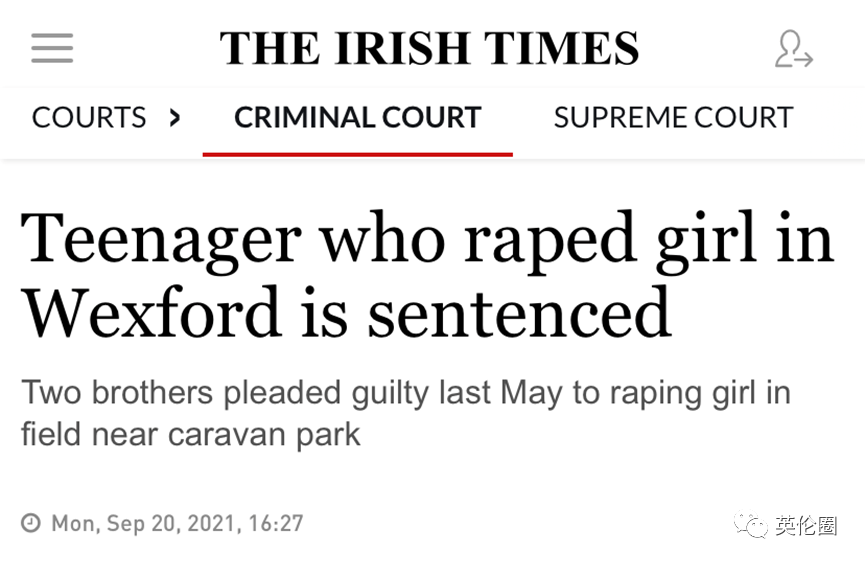Select the SUPREME COURT tab
865x563 pixels.
[x=673, y=118]
